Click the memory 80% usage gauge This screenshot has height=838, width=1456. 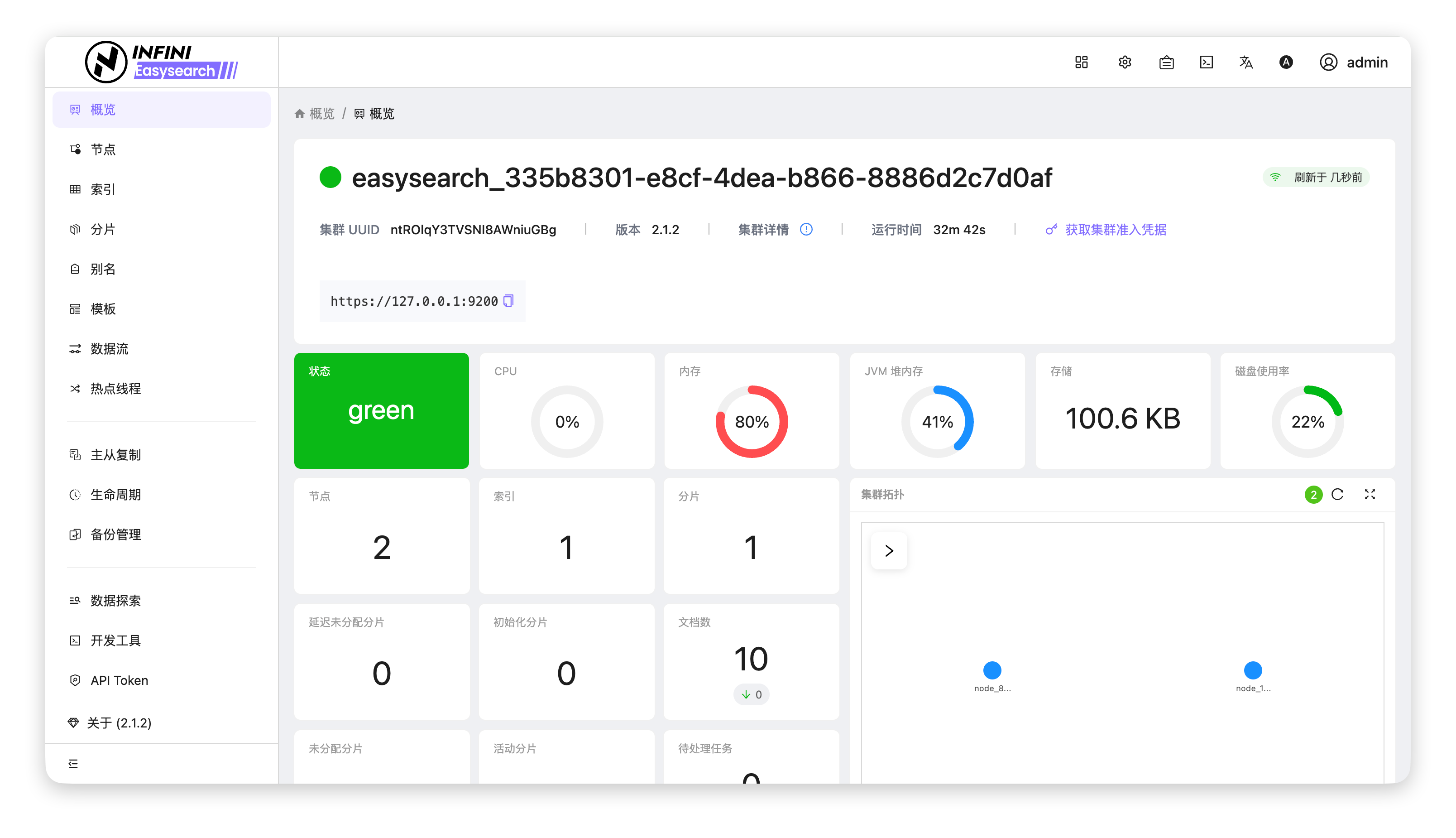point(751,422)
